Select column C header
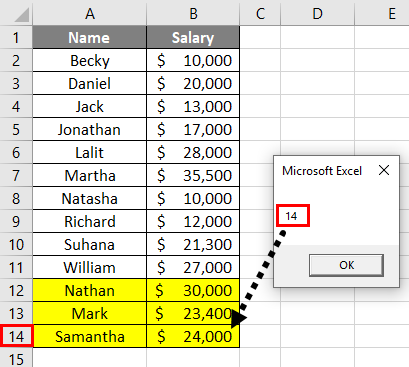 (x=260, y=13)
